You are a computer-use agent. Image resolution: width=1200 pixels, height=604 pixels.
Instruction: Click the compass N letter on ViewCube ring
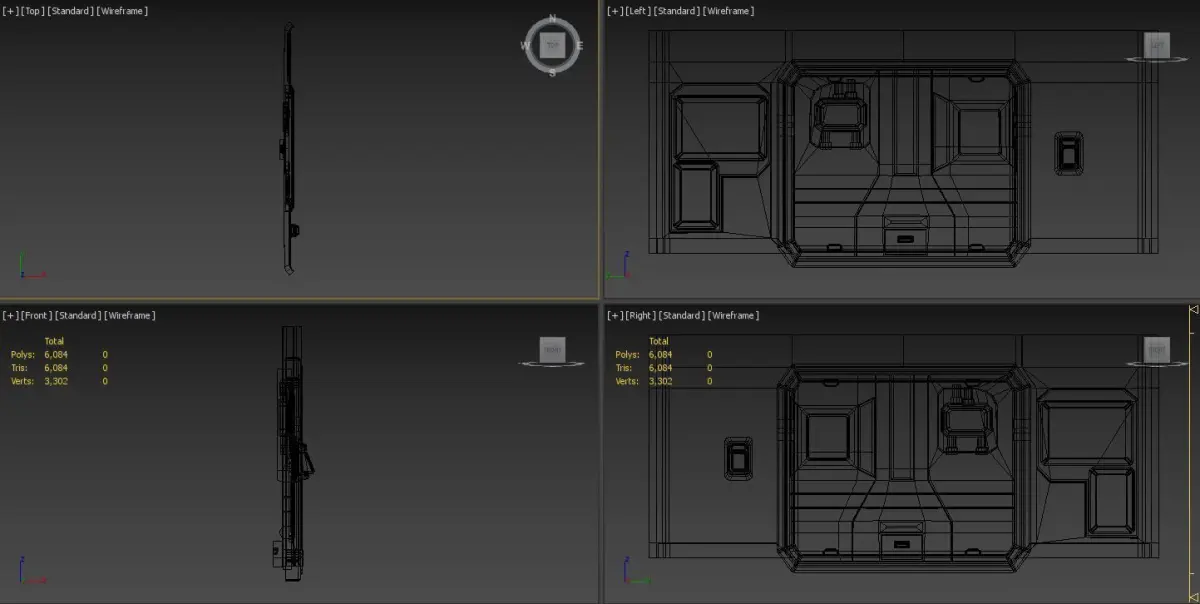point(552,19)
